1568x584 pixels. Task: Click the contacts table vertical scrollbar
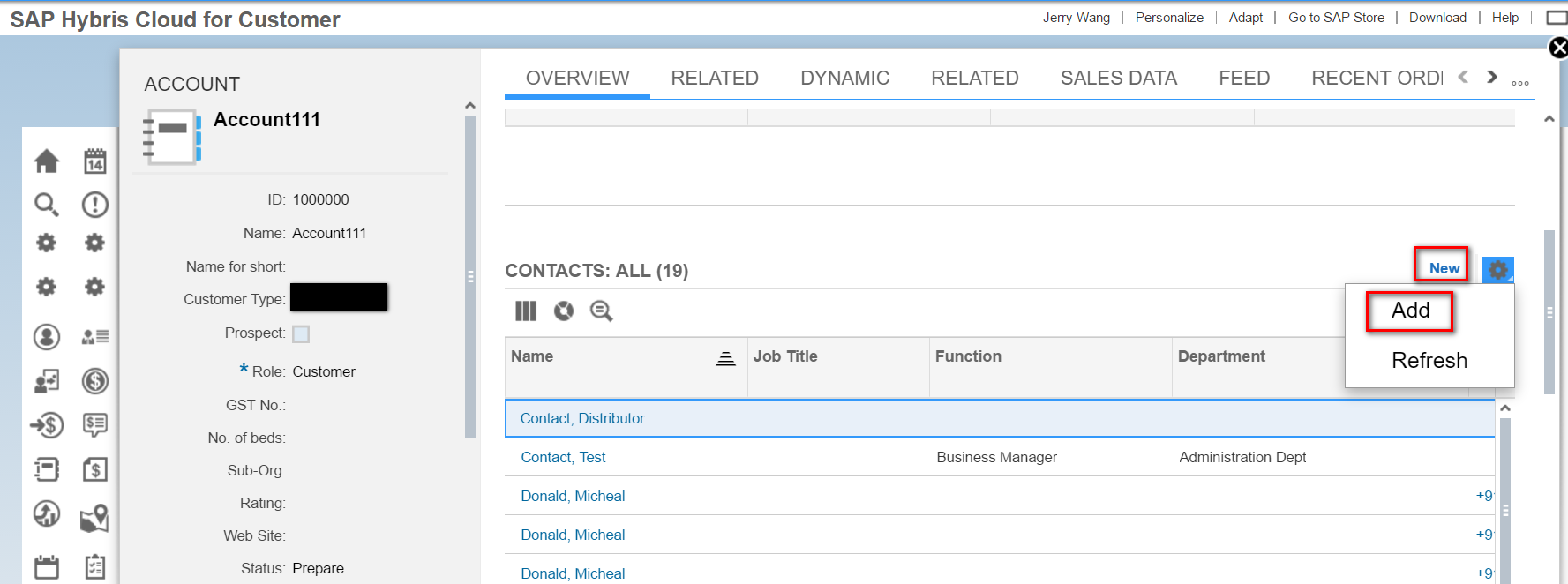[1505, 501]
